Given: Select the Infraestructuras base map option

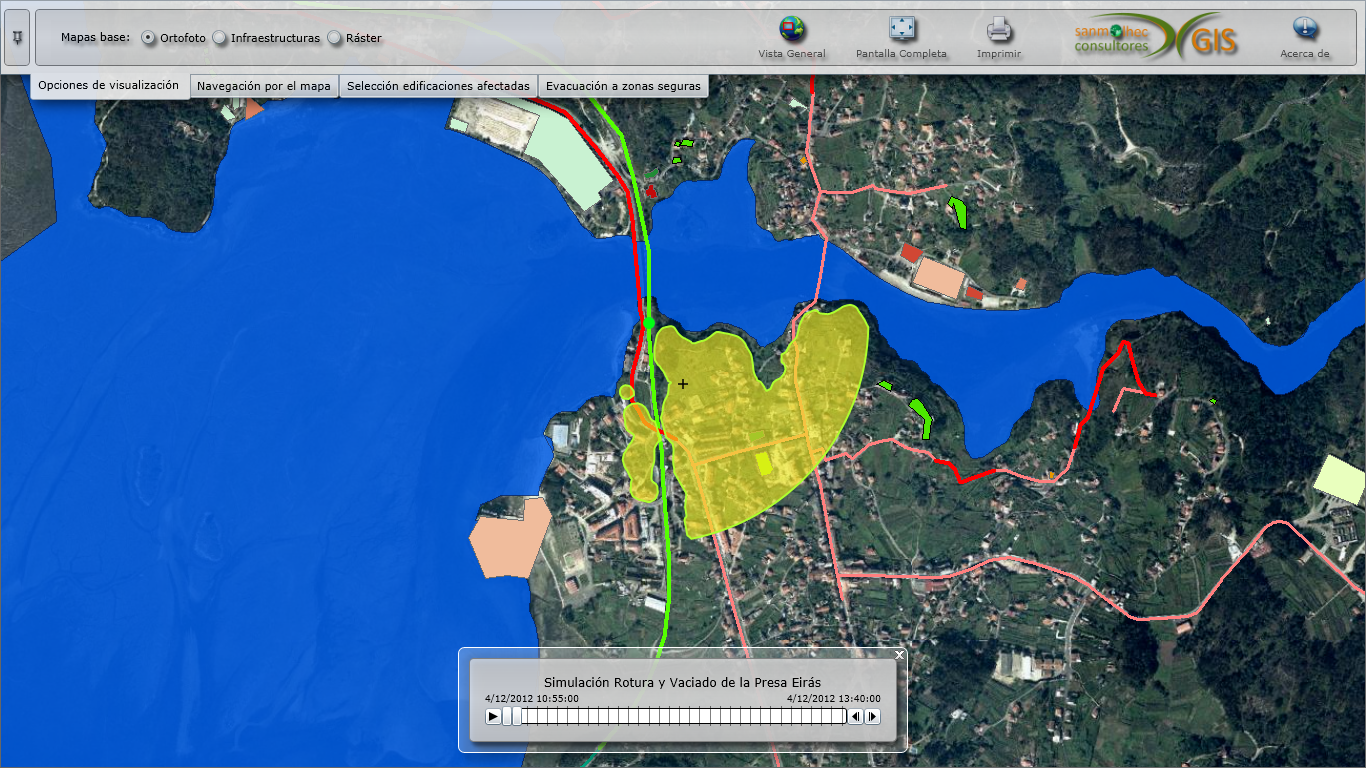Looking at the screenshot, I should (220, 38).
